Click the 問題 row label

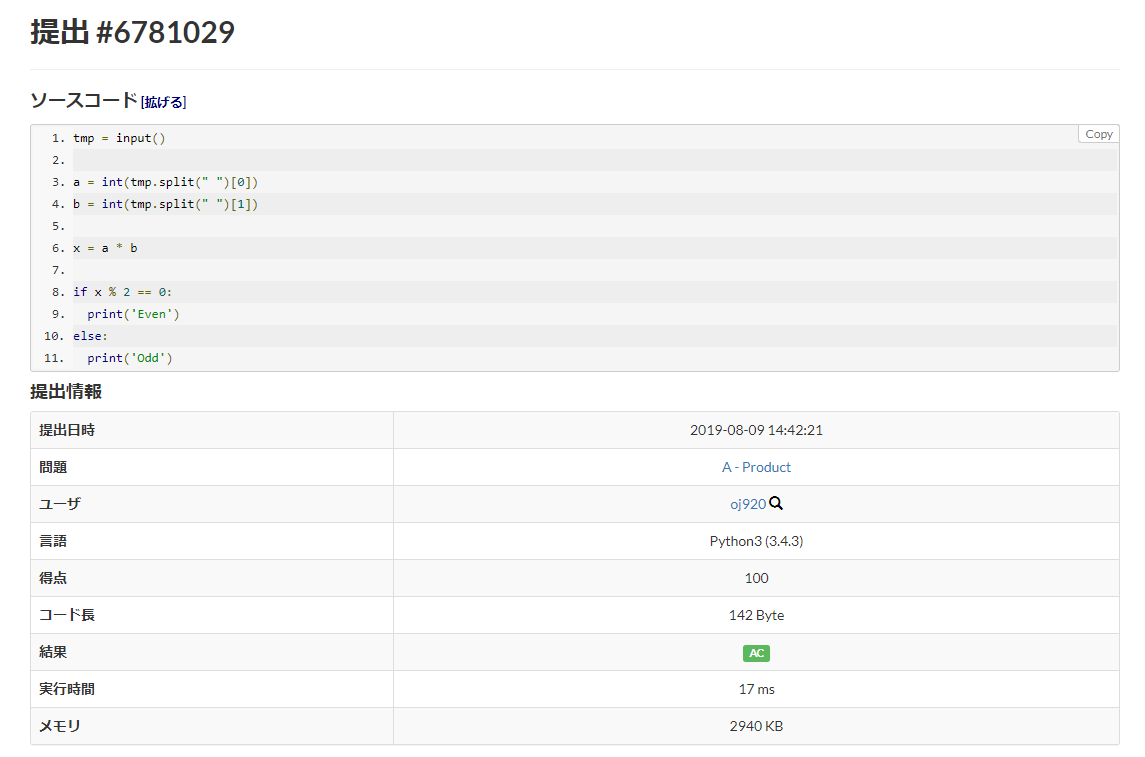(53, 467)
